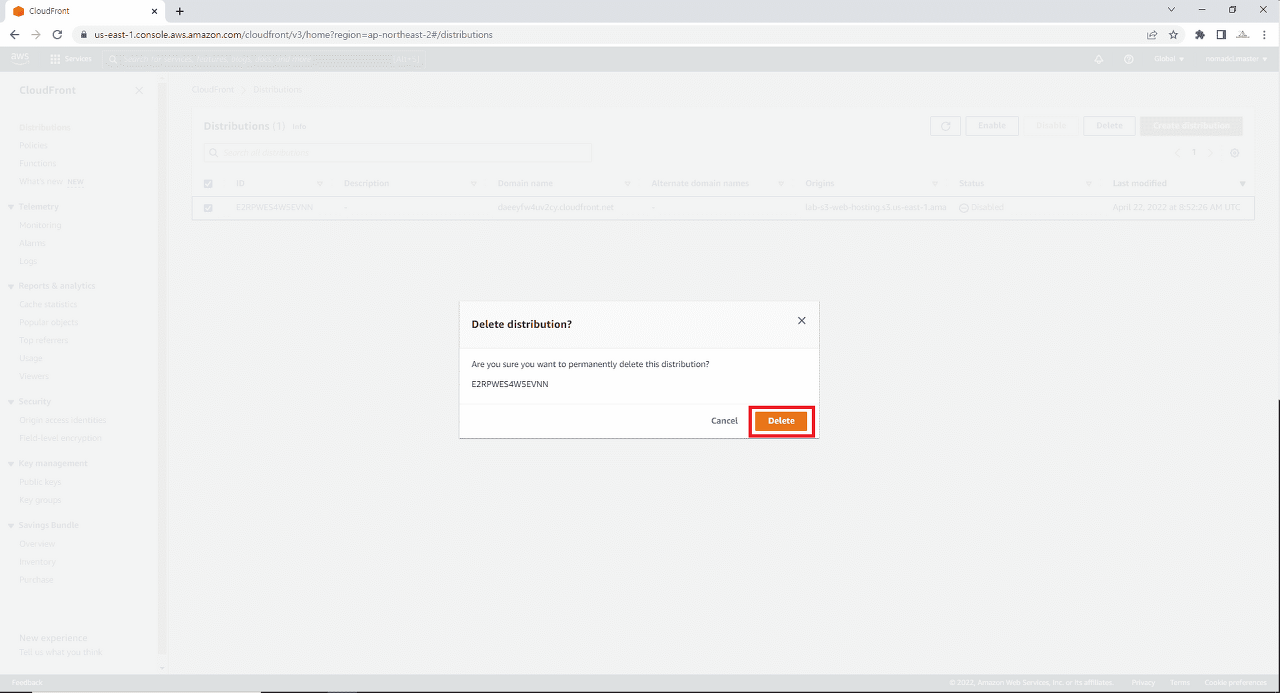Click the Feedback link in footer

pyautogui.click(x=27, y=683)
